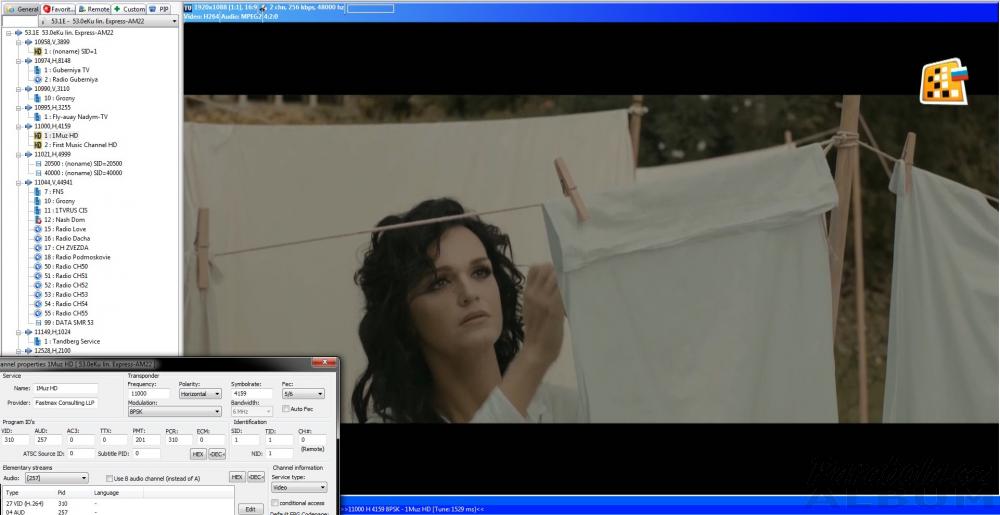Viewport: 1000px width, 515px height.
Task: Collapse the 10974,H,8148 transponder node
Action: [x=18, y=61]
